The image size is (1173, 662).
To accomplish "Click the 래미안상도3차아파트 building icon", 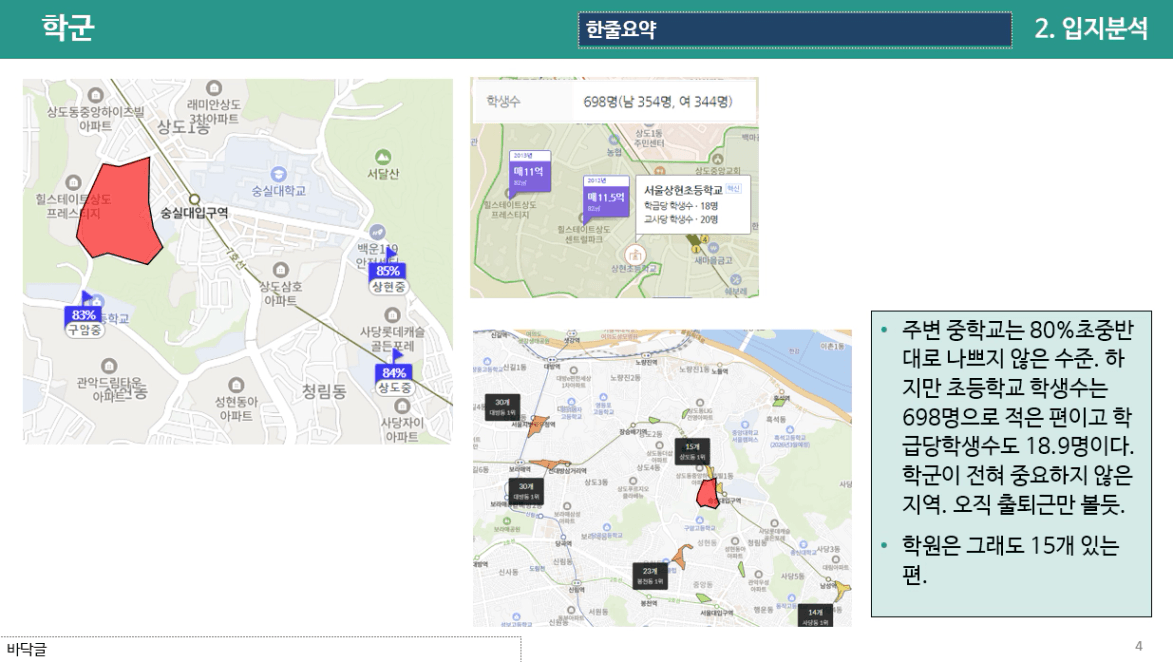I will coord(214,88).
